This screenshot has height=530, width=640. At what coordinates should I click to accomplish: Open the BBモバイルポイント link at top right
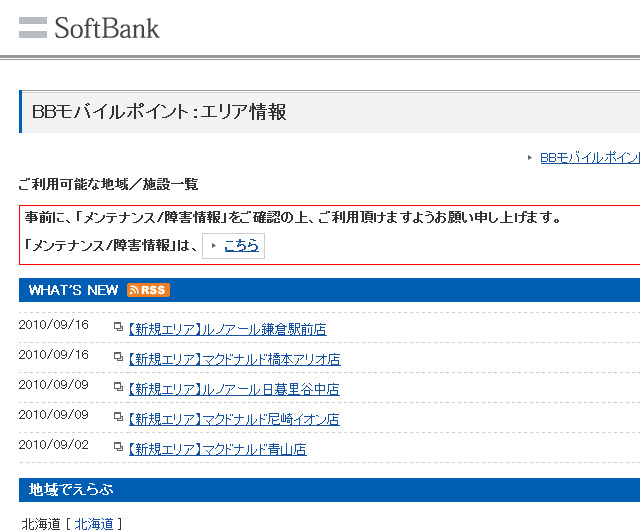tap(590, 158)
